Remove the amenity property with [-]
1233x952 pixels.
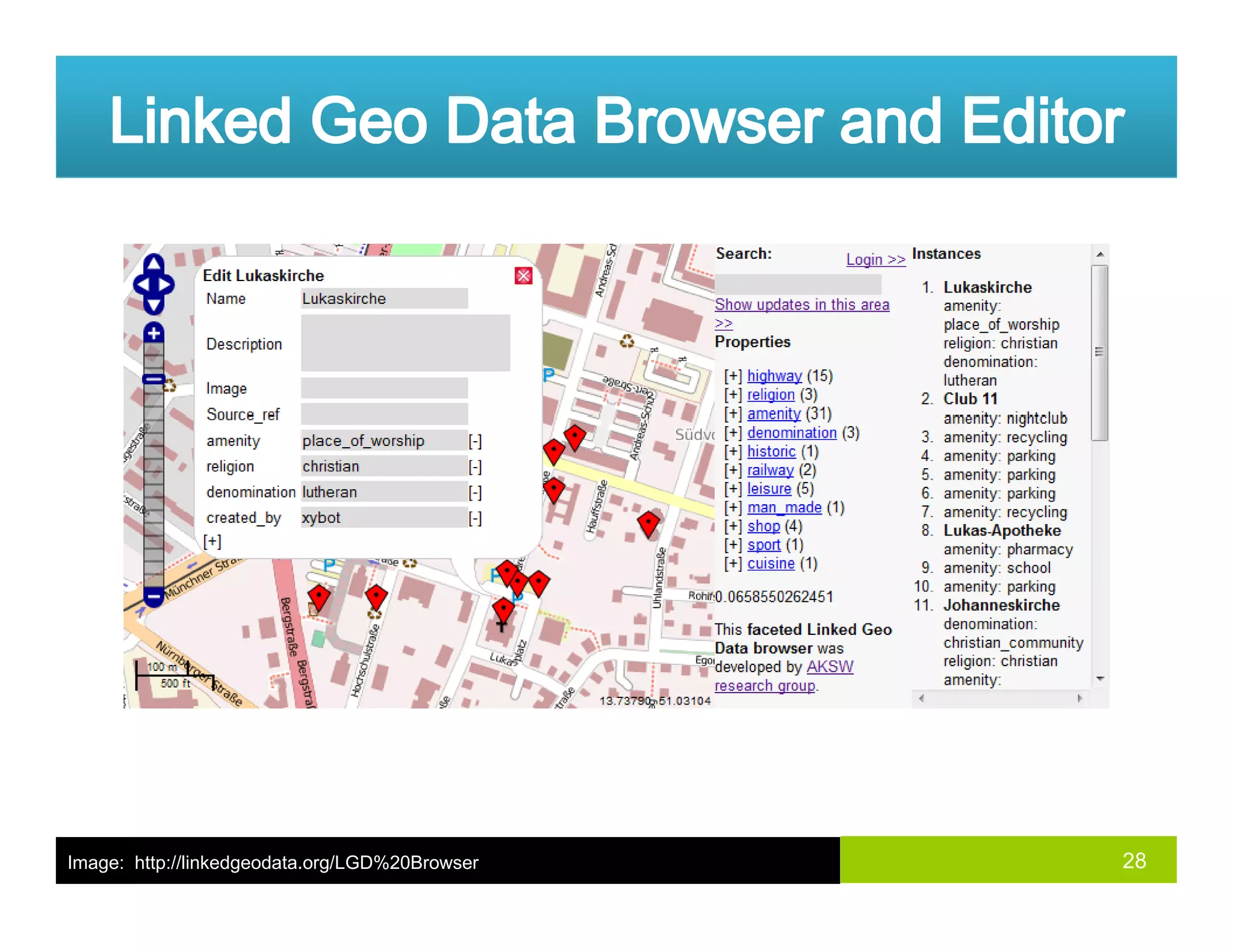(475, 441)
